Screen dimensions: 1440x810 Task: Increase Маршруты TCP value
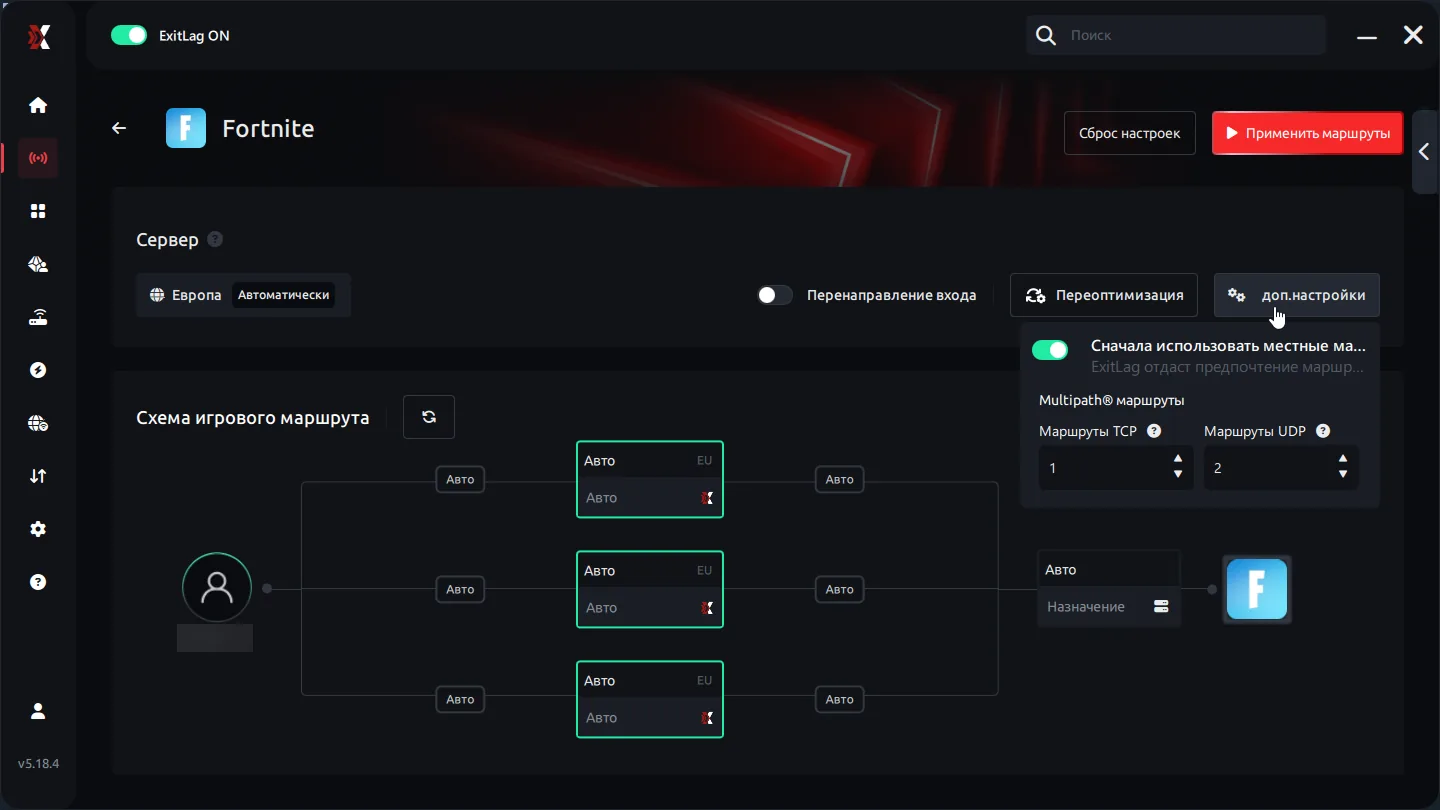(x=1178, y=459)
